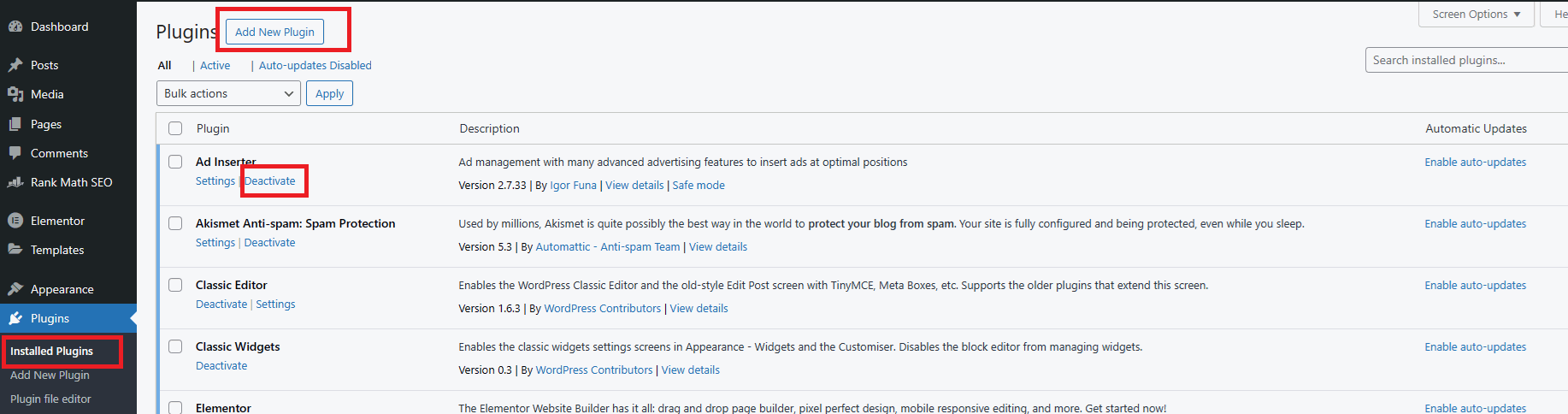The image size is (1568, 414).
Task: Open the Bulk actions dropdown
Action: [228, 93]
